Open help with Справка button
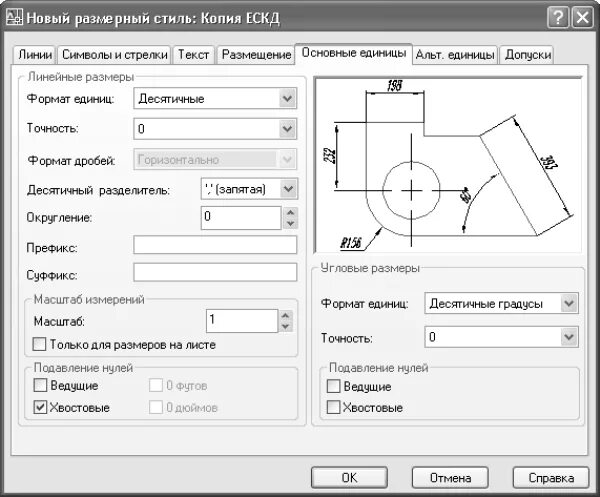600x497 pixels. (x=551, y=477)
